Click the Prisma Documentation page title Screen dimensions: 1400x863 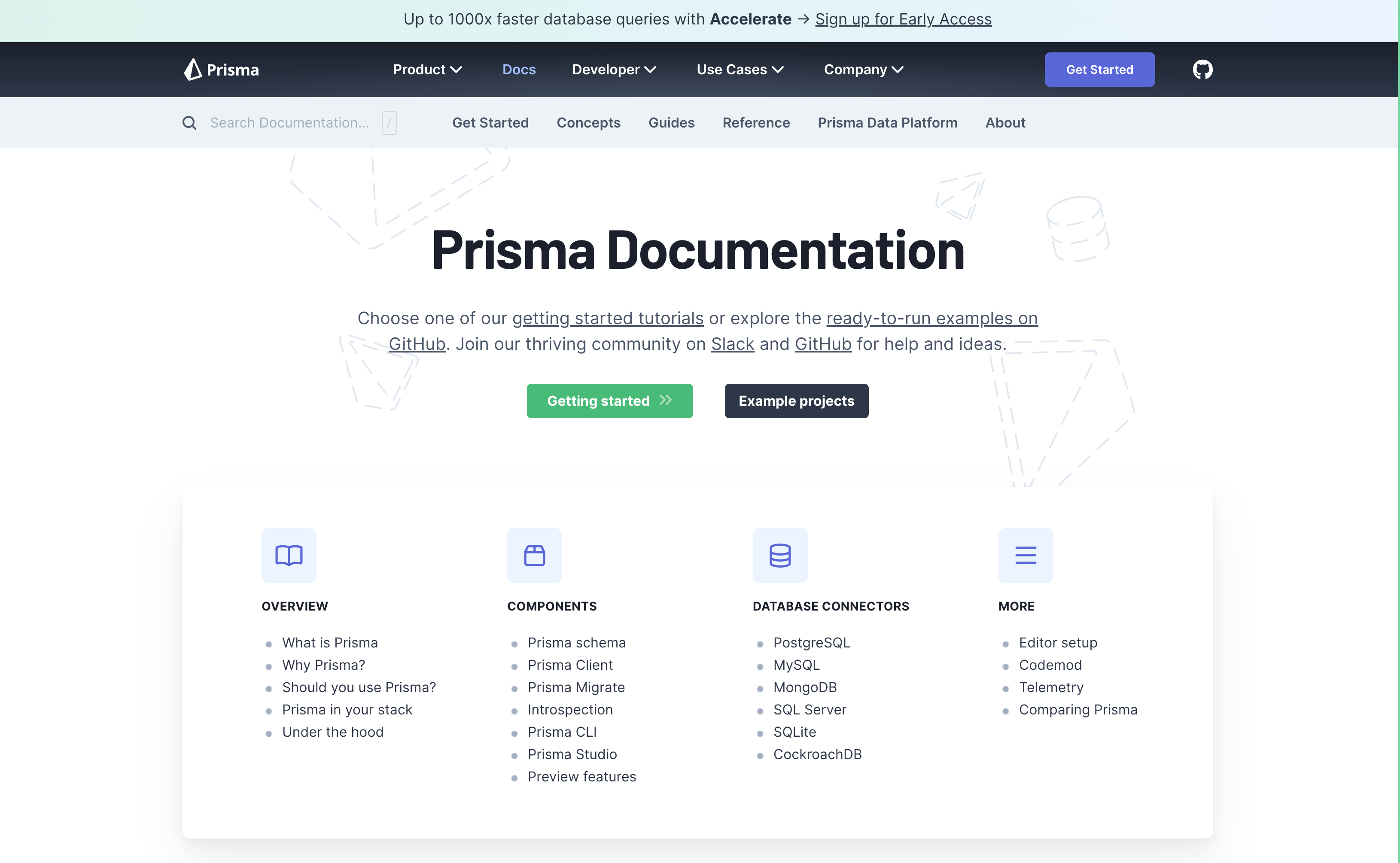tap(698, 250)
